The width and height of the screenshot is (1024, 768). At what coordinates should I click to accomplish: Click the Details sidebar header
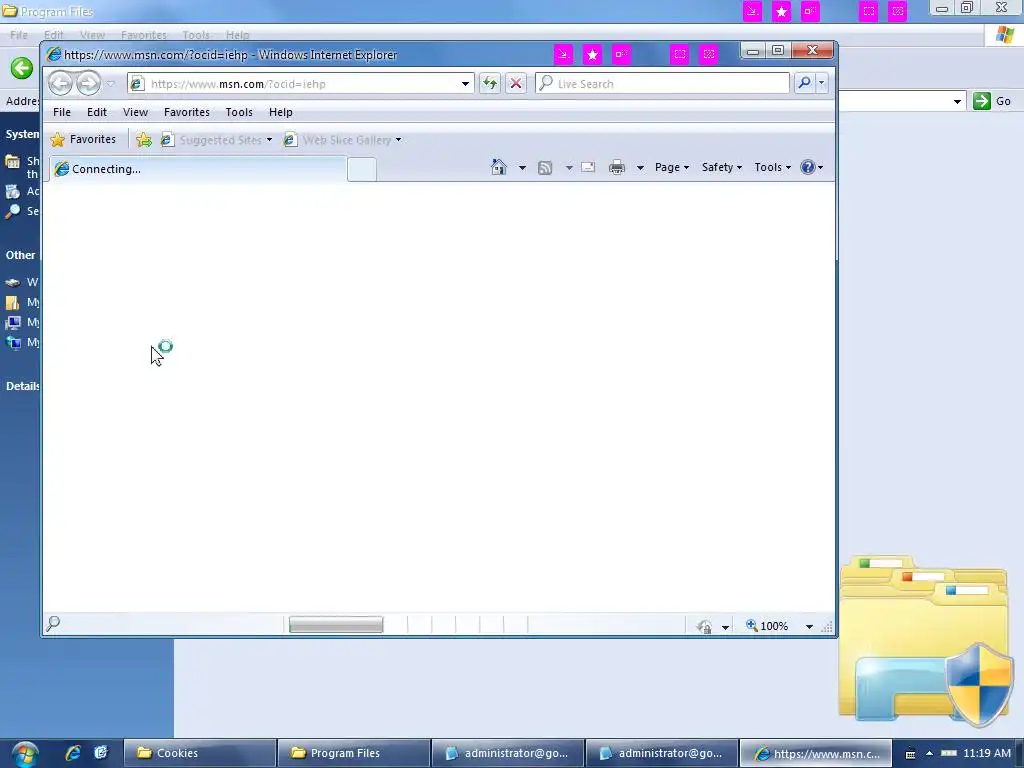(x=23, y=386)
